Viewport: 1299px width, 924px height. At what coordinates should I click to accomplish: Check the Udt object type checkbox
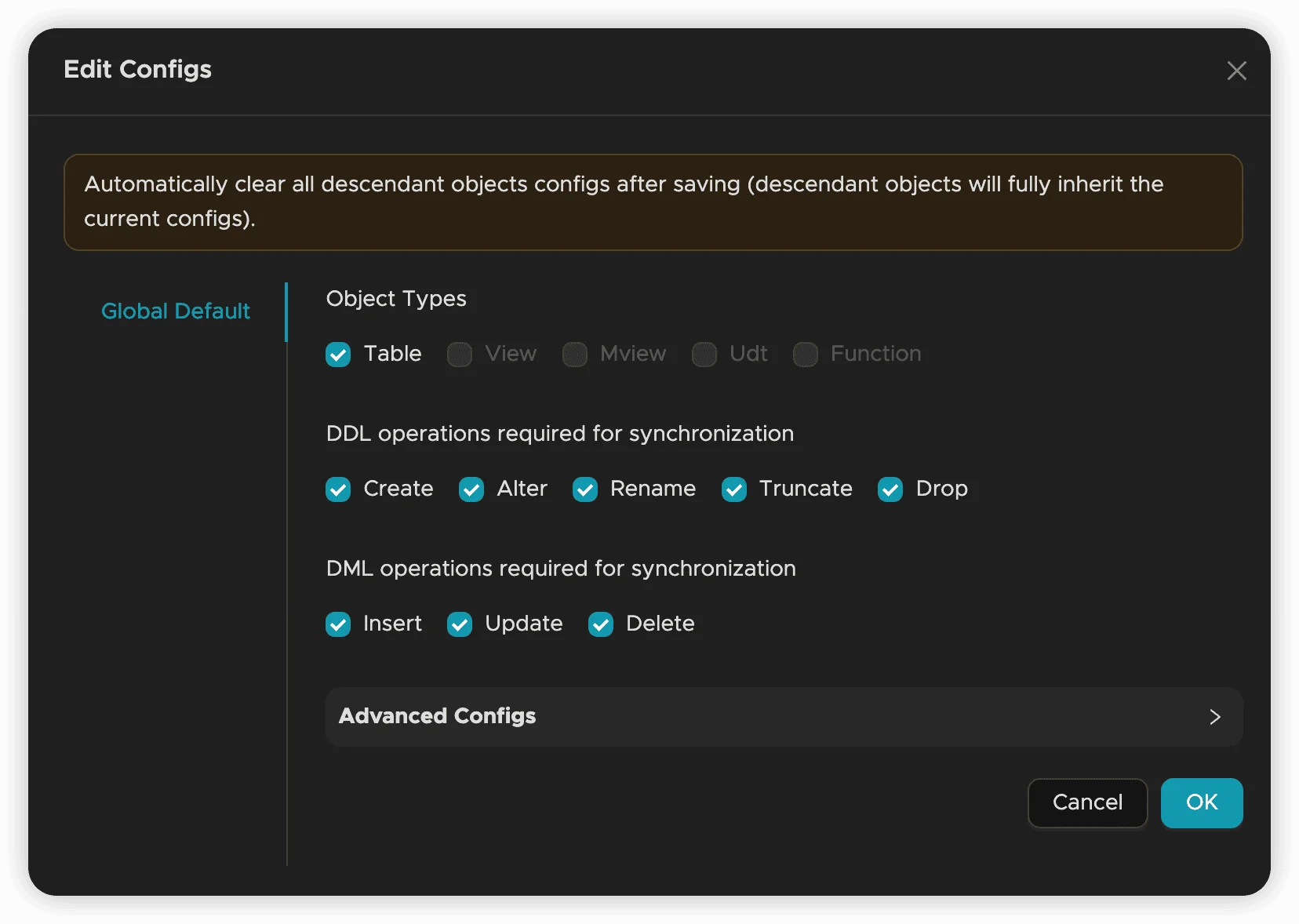(704, 355)
